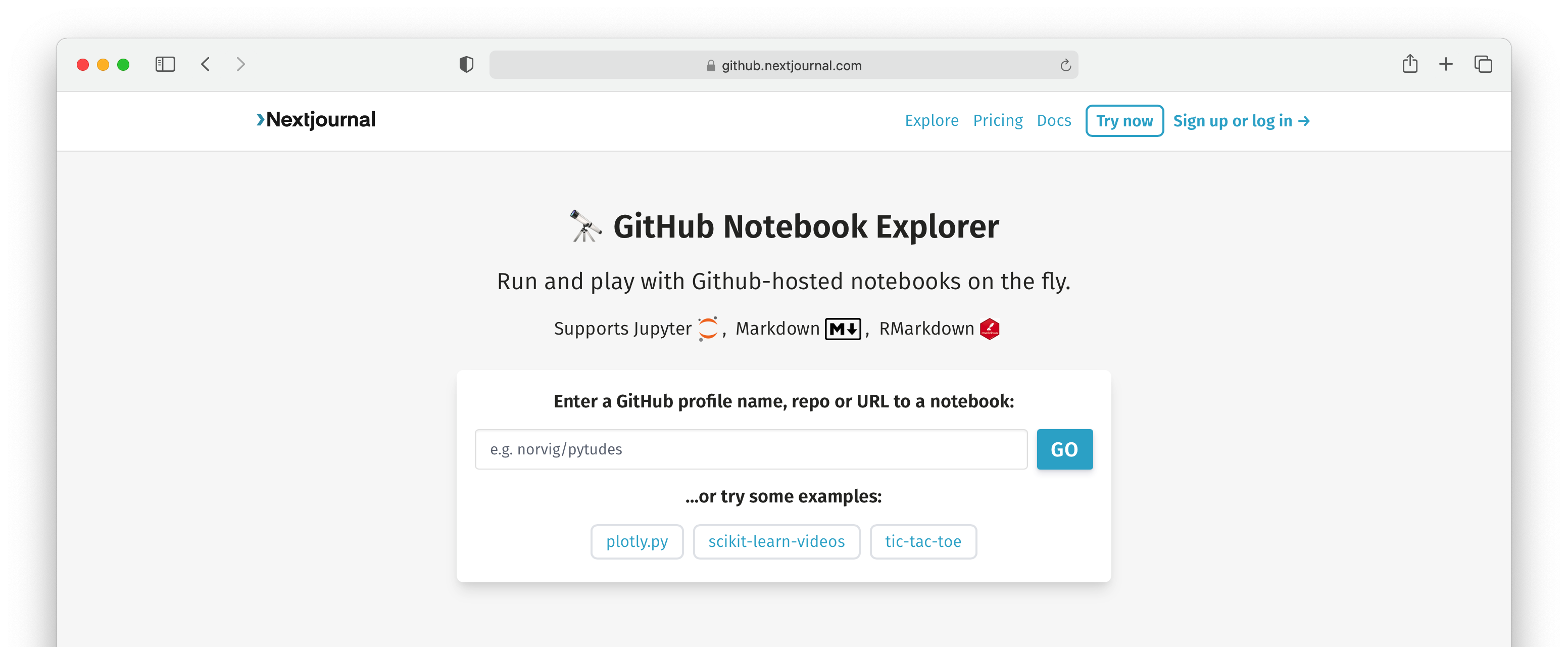This screenshot has height=647, width=1568.
Task: Click the RMarkdown hexagon logo
Action: click(x=989, y=329)
